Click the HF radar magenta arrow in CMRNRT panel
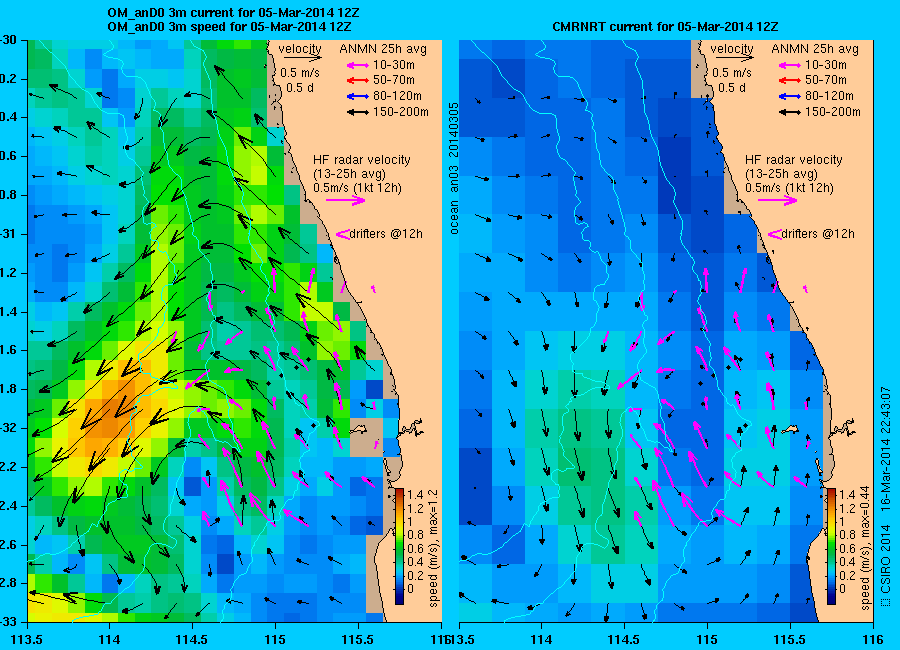 click(777, 200)
